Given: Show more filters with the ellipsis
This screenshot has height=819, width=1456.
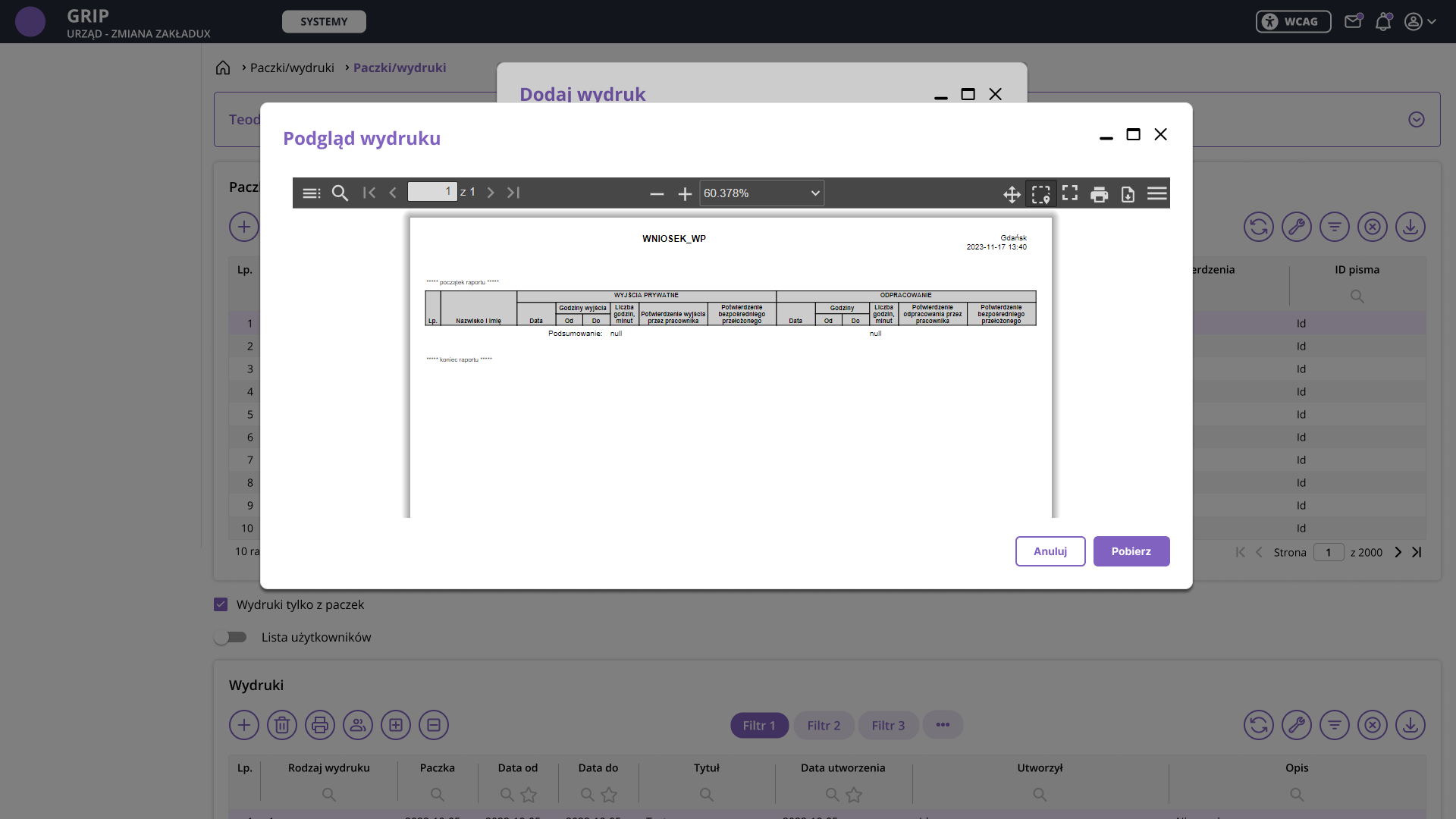Looking at the screenshot, I should point(943,725).
